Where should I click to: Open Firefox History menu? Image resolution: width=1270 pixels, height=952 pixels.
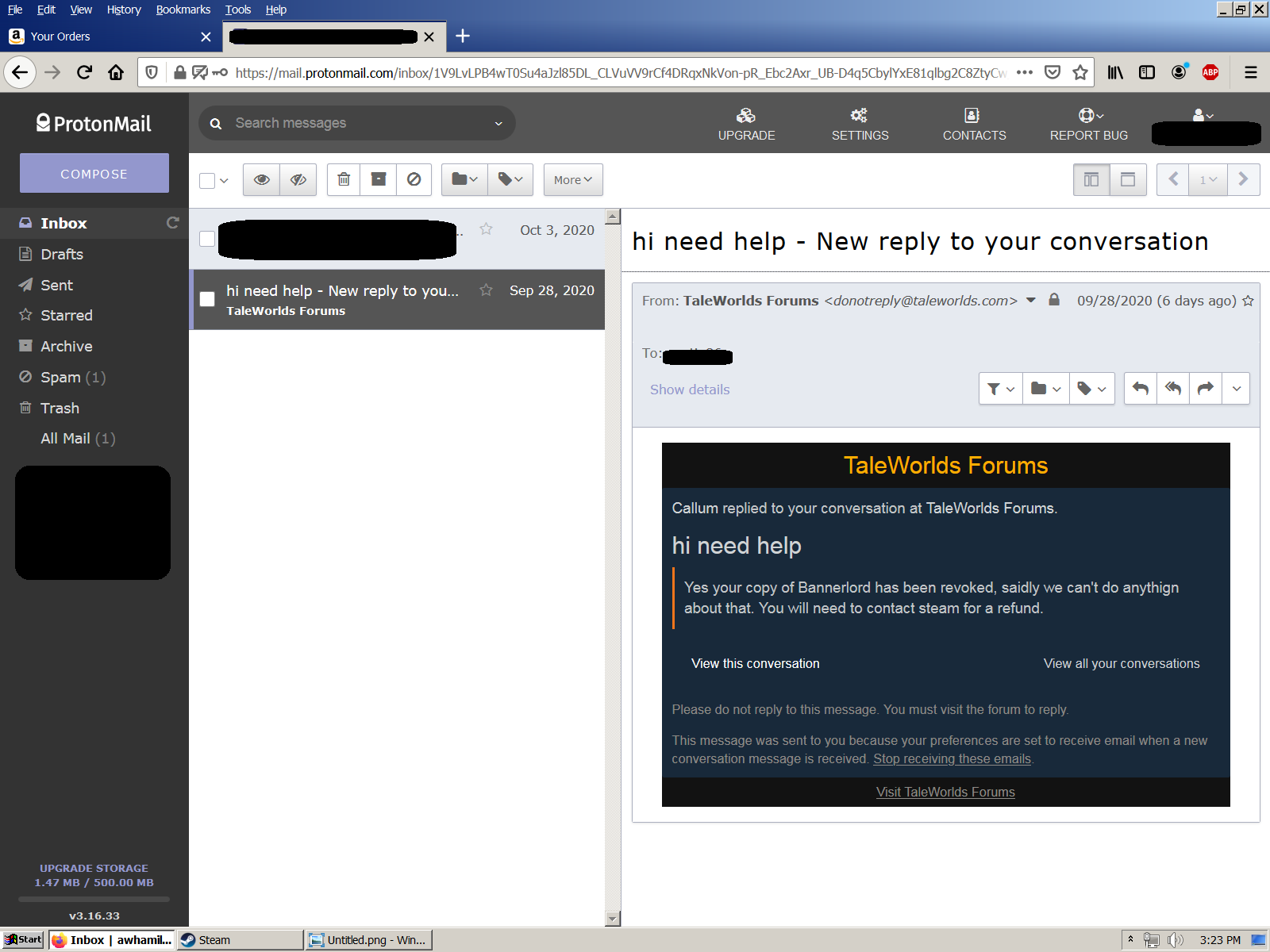124,10
